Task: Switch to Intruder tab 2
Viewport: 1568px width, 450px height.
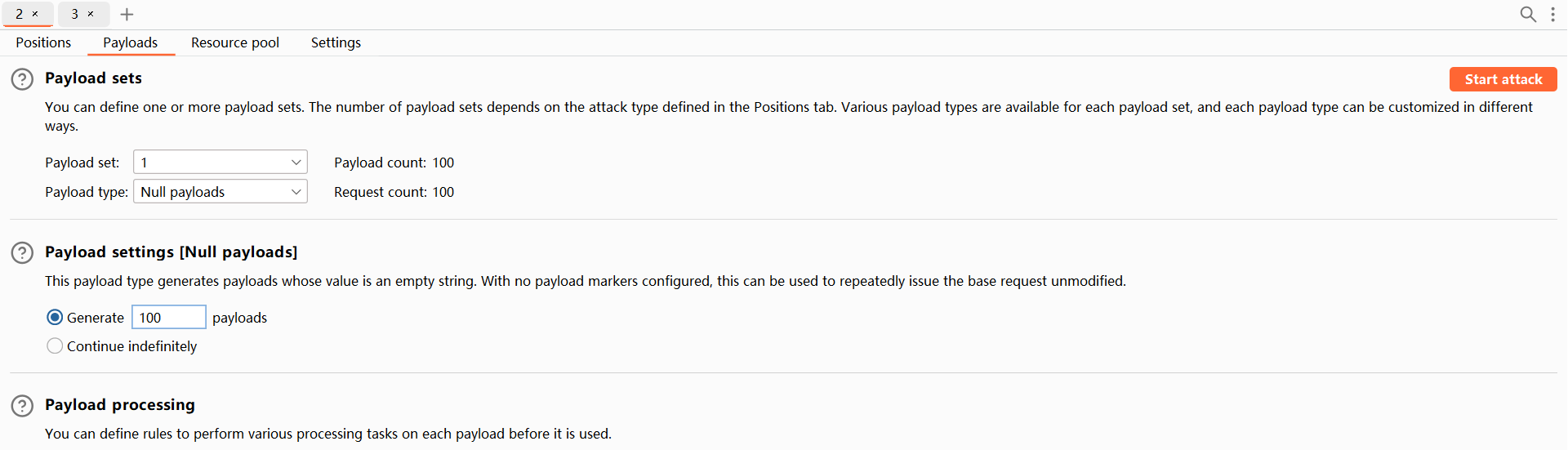Action: tap(20, 14)
